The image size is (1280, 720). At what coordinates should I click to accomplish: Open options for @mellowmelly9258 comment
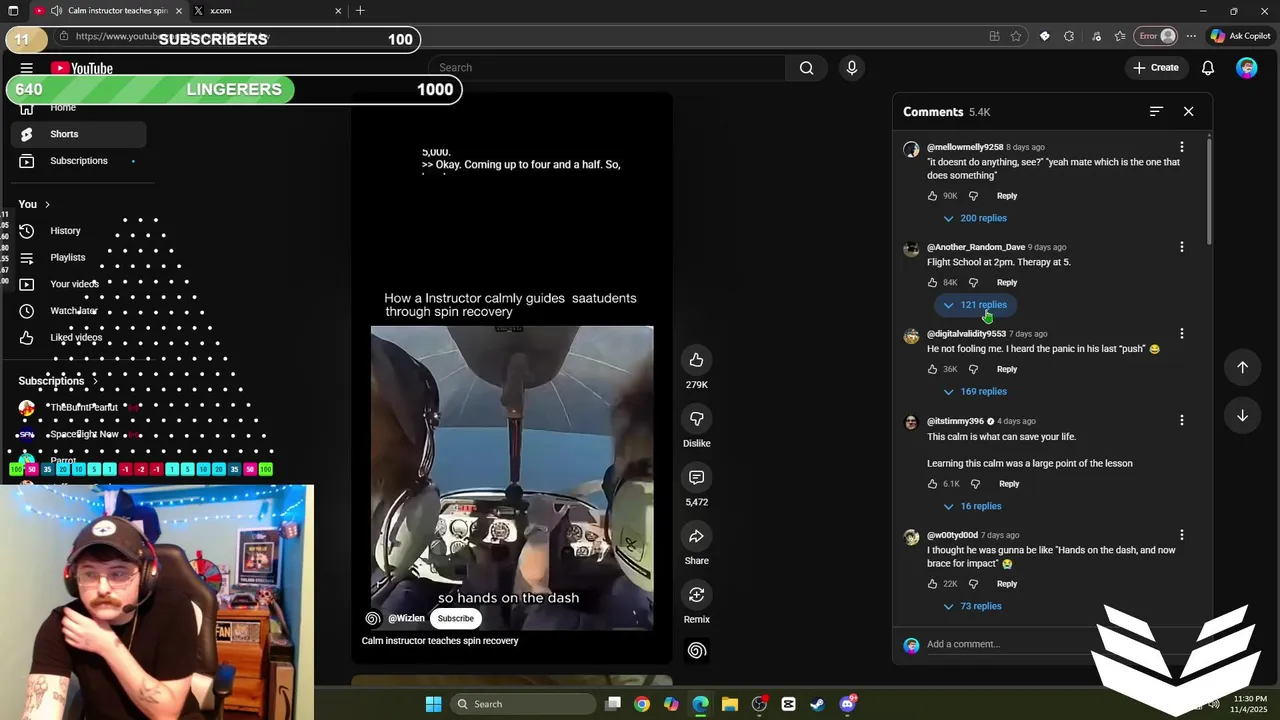click(x=1182, y=147)
